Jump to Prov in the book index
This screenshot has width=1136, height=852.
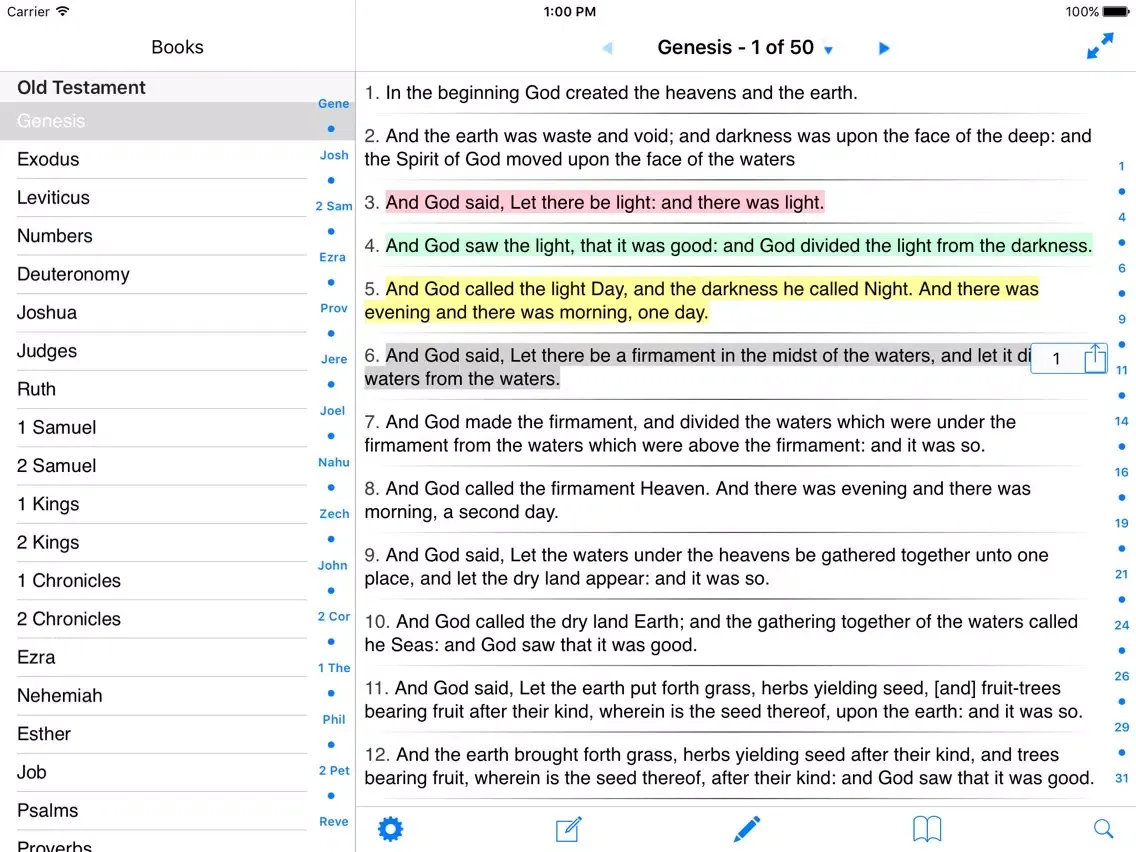coord(334,309)
